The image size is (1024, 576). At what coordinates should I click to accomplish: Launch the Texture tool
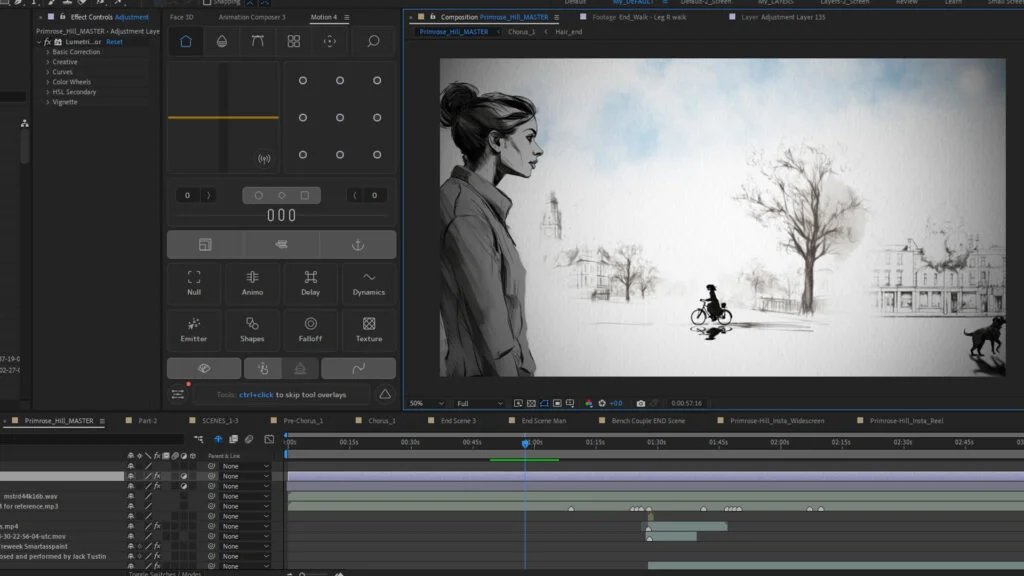369,330
